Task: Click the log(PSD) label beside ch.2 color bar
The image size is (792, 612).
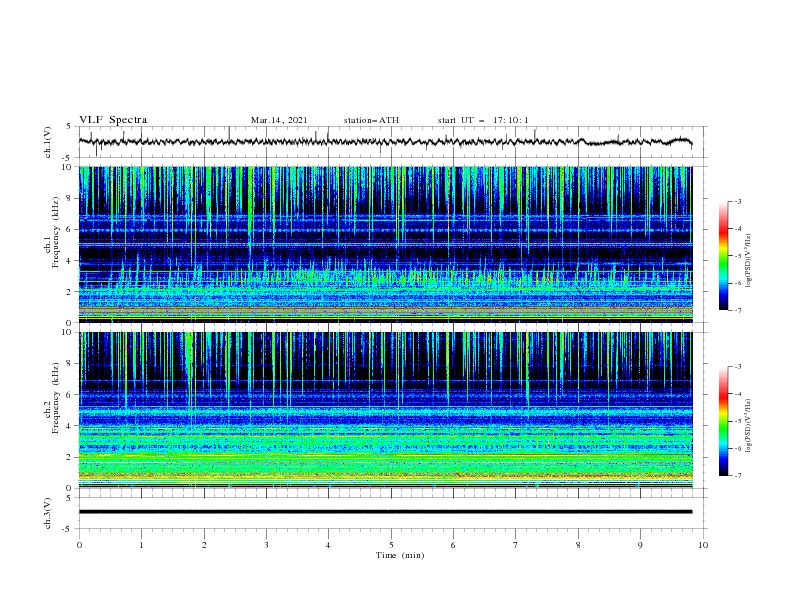Action: tap(749, 426)
